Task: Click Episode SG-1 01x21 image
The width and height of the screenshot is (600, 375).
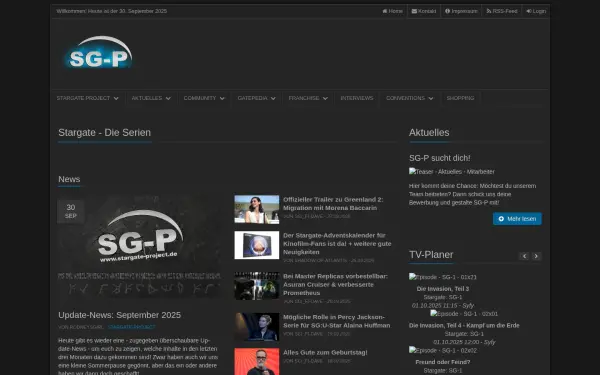Action: click(442, 277)
